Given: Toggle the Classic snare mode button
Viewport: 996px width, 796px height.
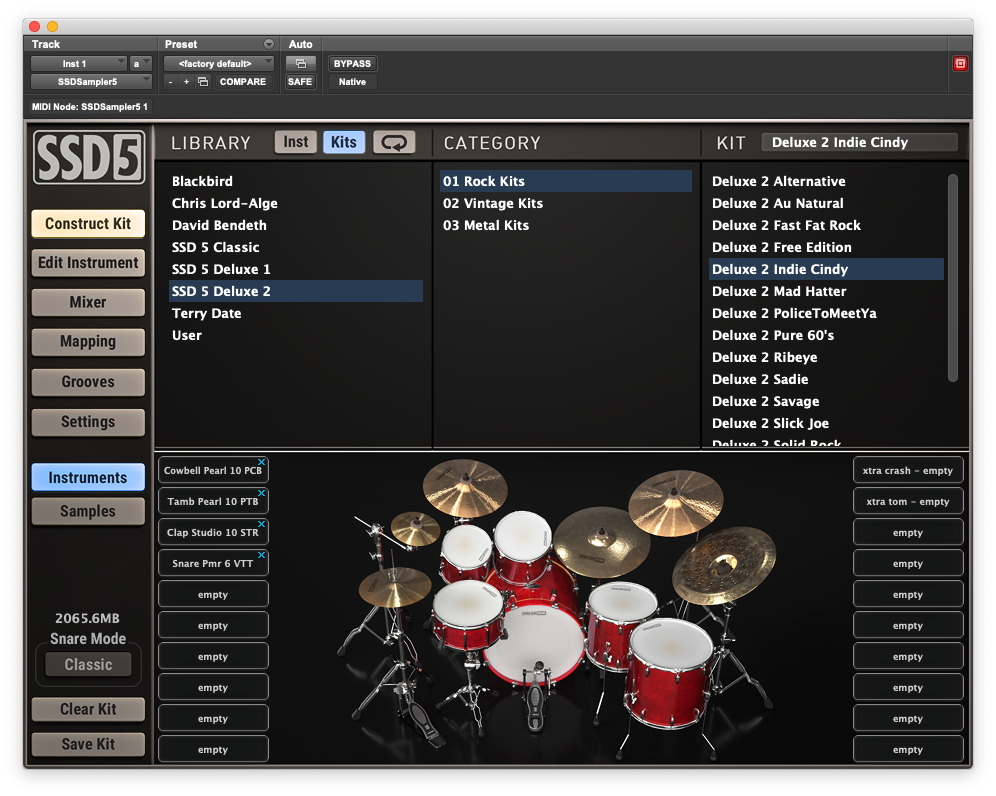Looking at the screenshot, I should click(88, 664).
